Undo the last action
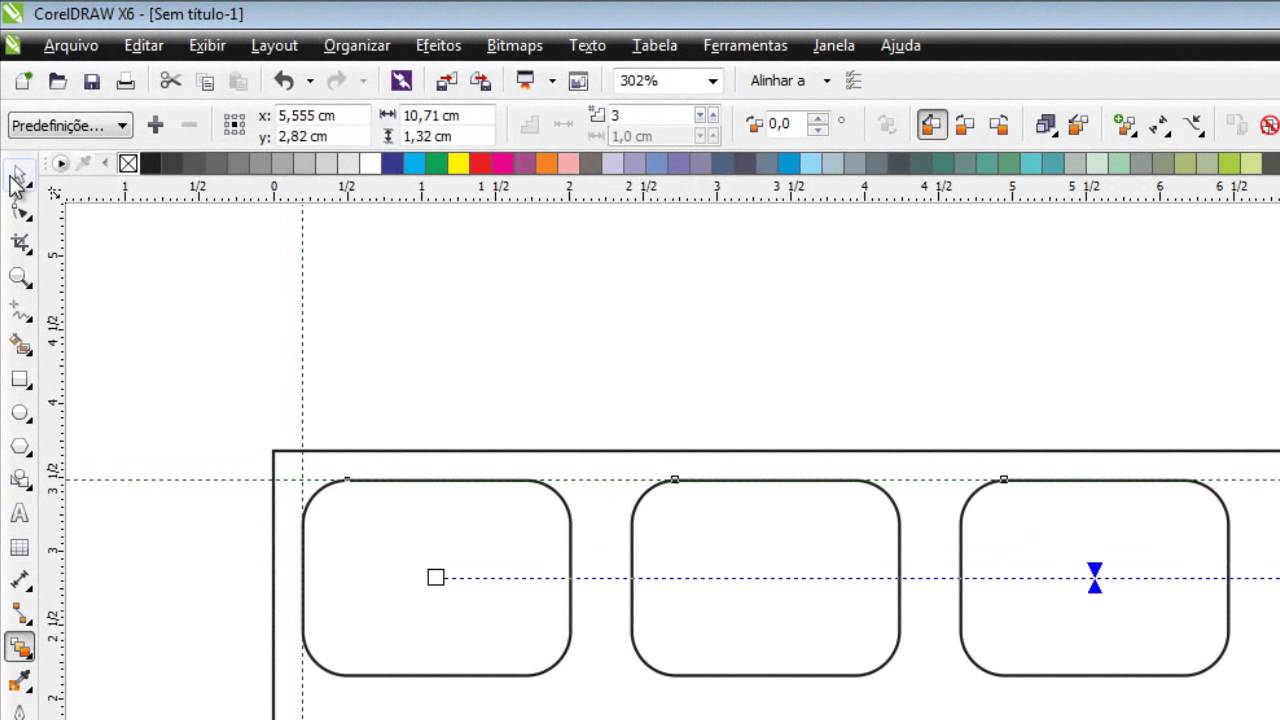The image size is (1280, 720). 284,81
